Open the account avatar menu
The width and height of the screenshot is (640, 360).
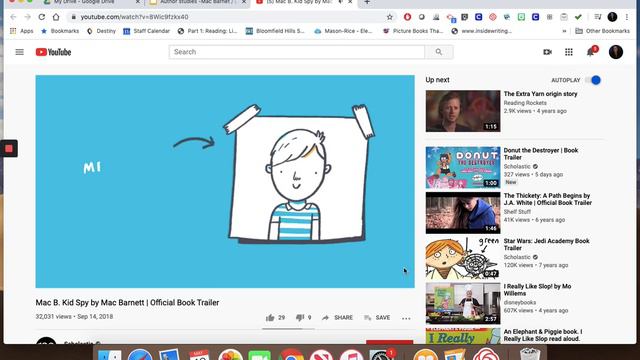coord(616,52)
